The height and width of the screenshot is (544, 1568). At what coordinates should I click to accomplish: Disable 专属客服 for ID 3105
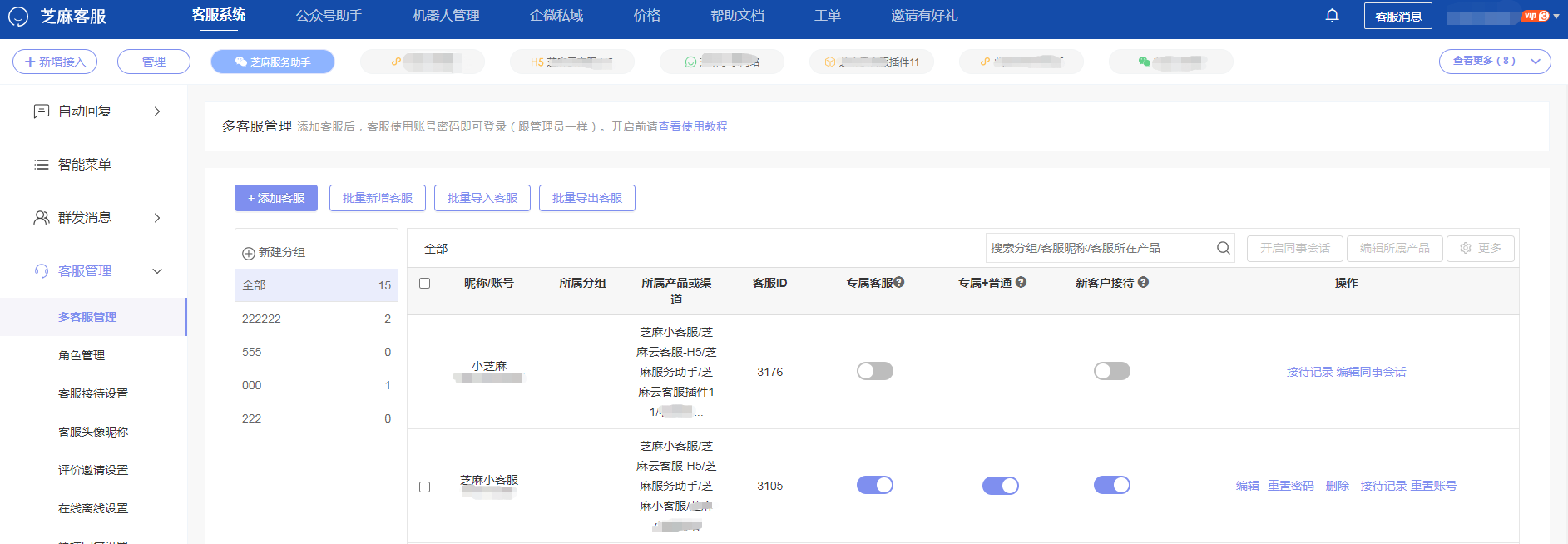coord(875,485)
